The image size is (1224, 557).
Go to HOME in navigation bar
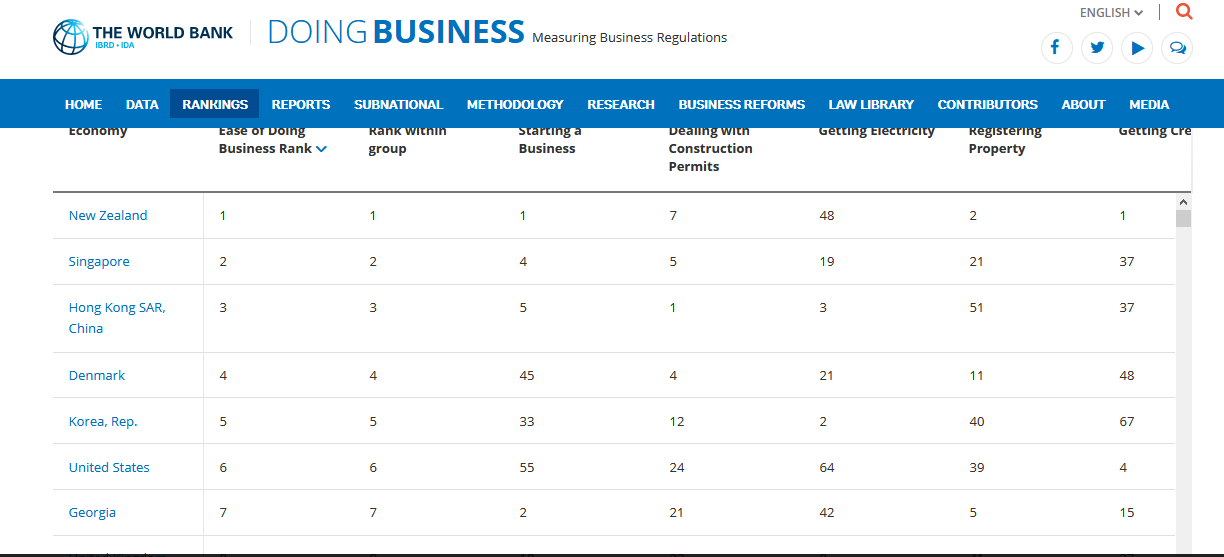coord(83,104)
